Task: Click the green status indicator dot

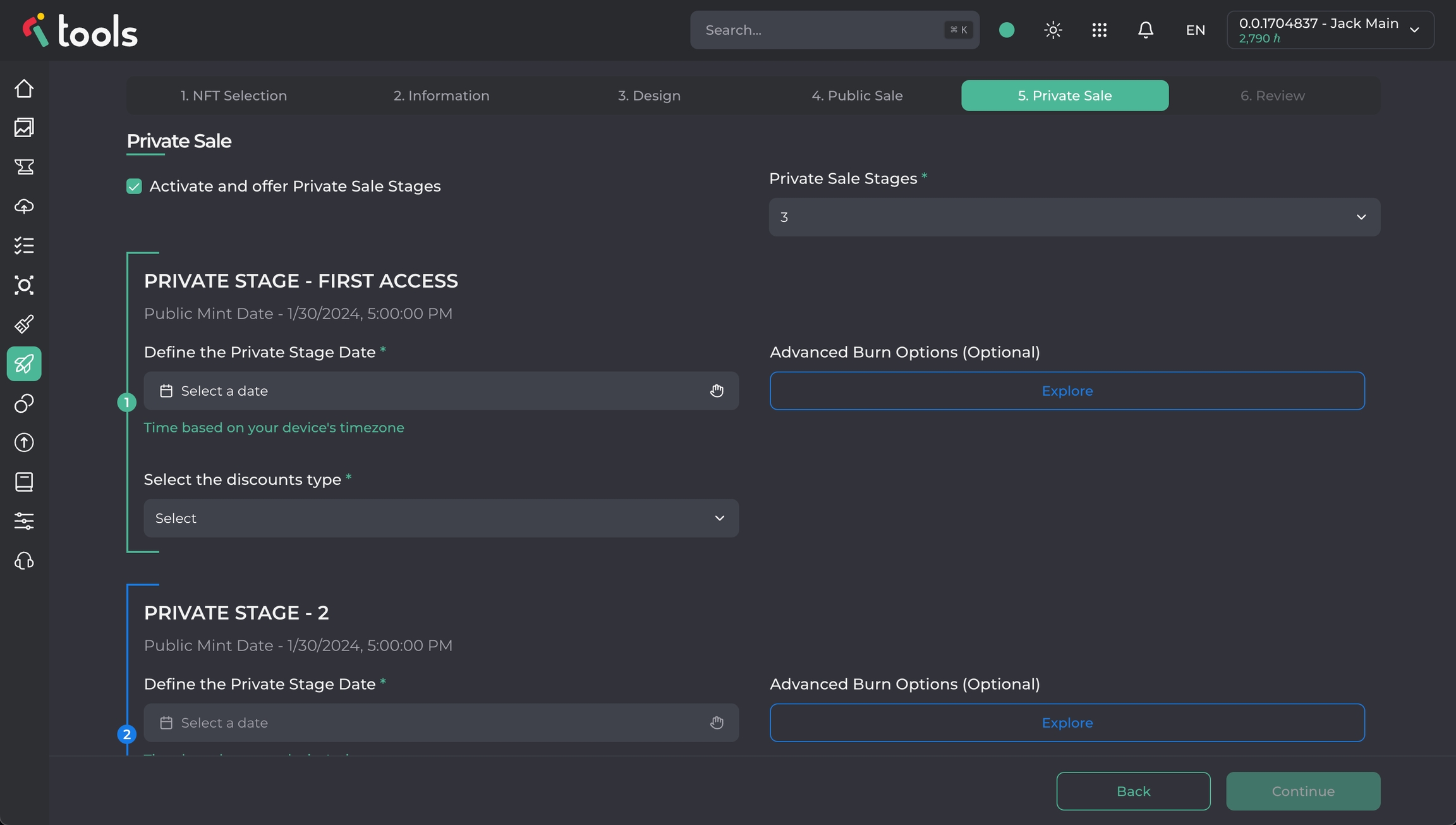Action: [x=1007, y=30]
